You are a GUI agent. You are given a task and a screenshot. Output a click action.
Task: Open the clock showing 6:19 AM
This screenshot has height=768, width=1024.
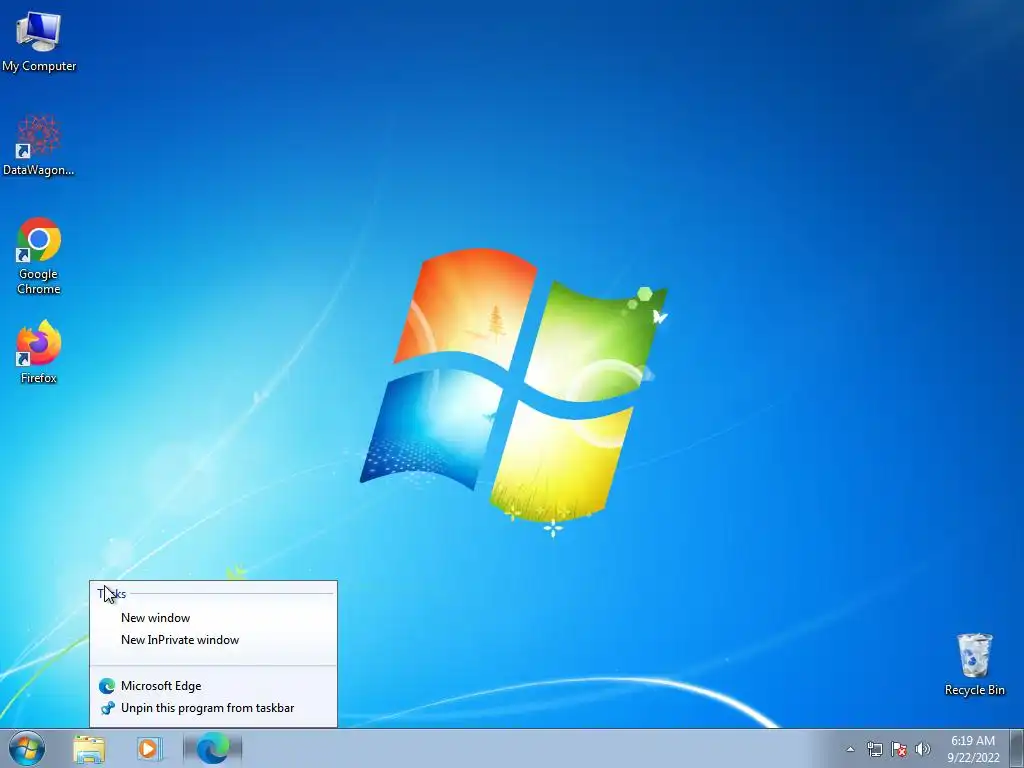point(973,749)
